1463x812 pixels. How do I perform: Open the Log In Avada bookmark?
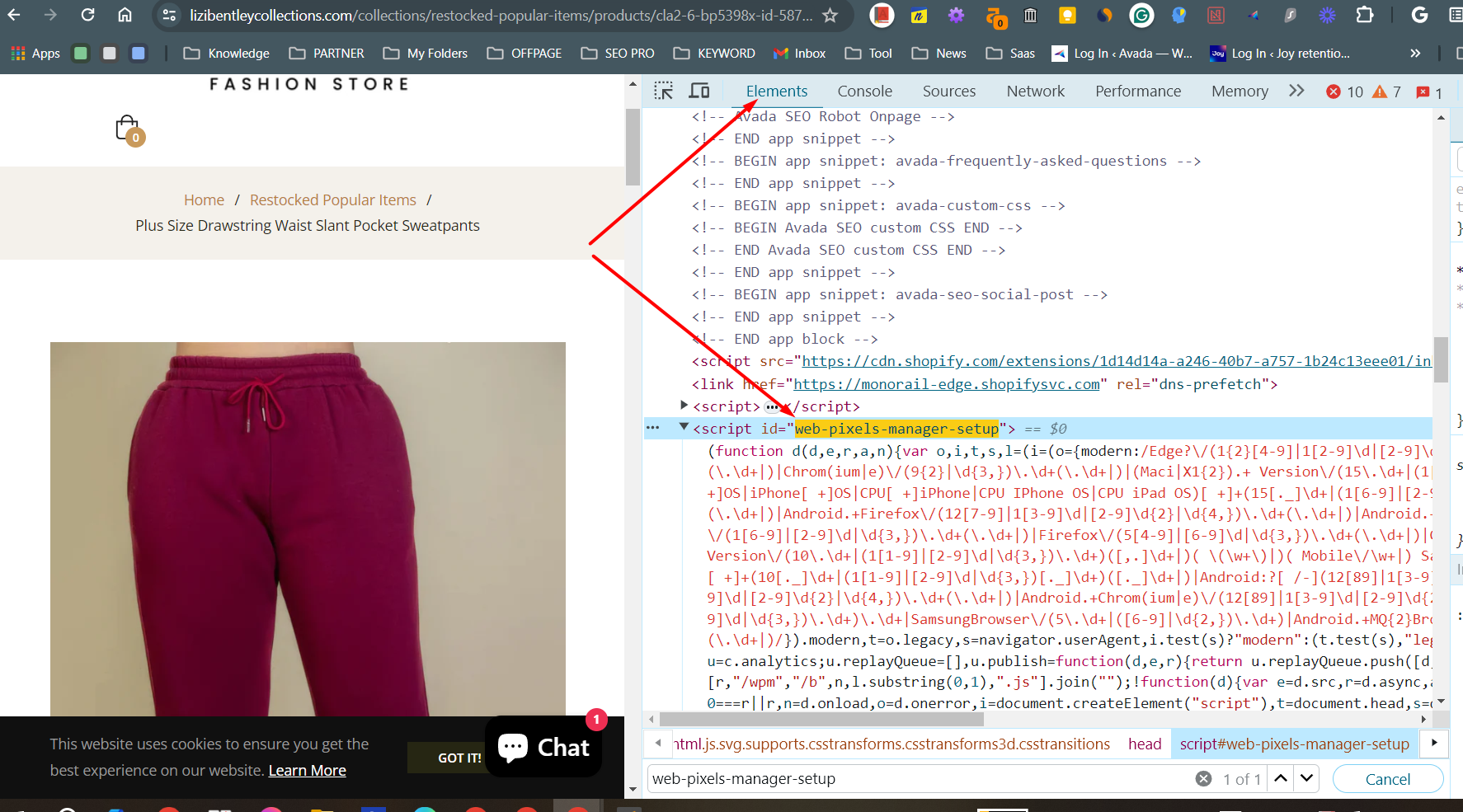[1122, 54]
